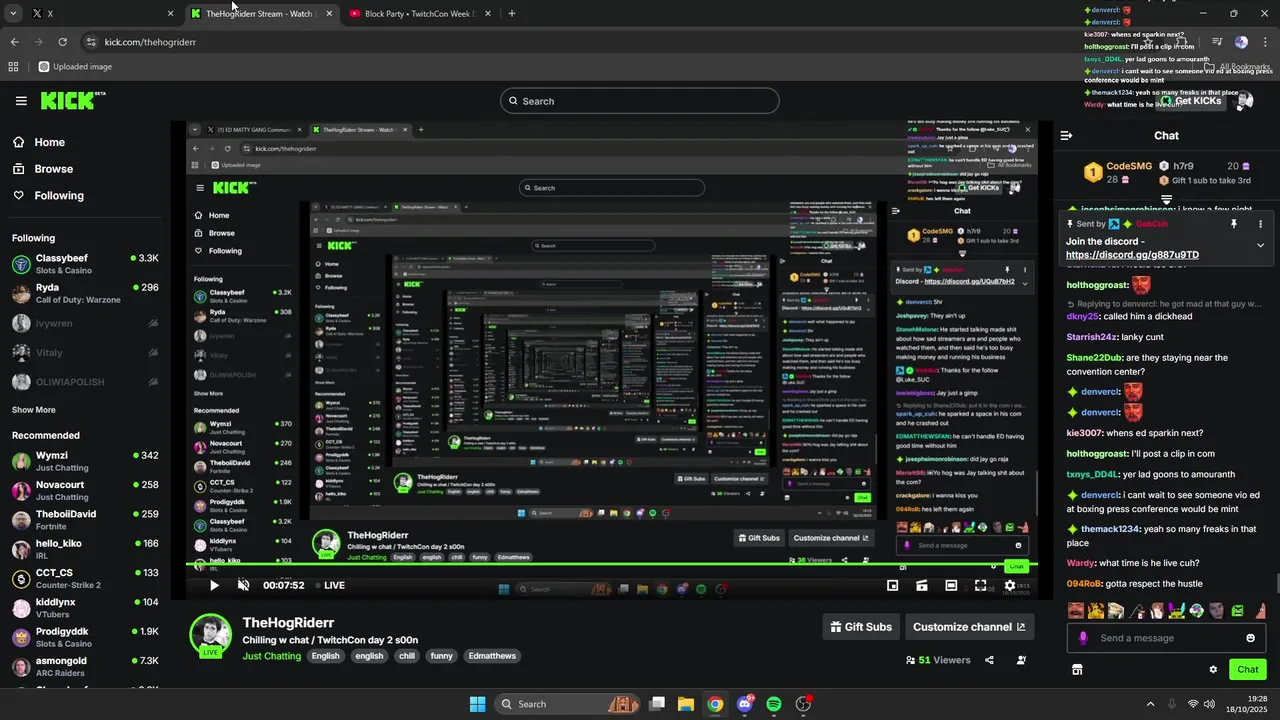The image size is (1280, 720).
Task: Open asmongold in Recommended channels
Action: coord(85,666)
